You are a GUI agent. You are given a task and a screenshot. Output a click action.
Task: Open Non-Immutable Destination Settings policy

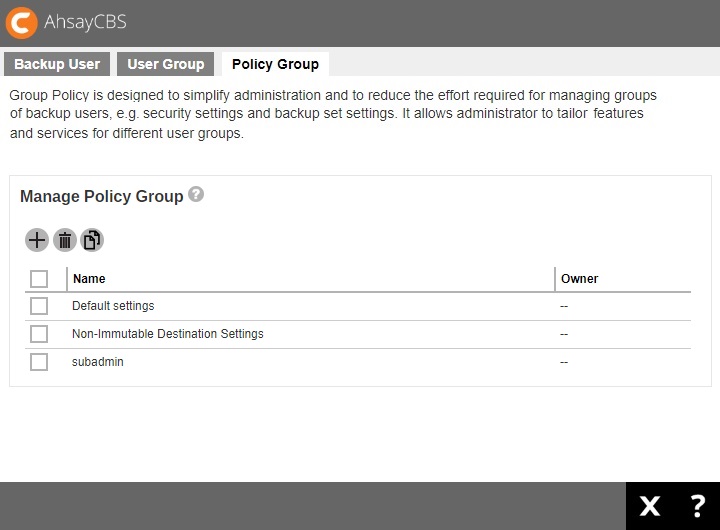pyautogui.click(x=167, y=334)
